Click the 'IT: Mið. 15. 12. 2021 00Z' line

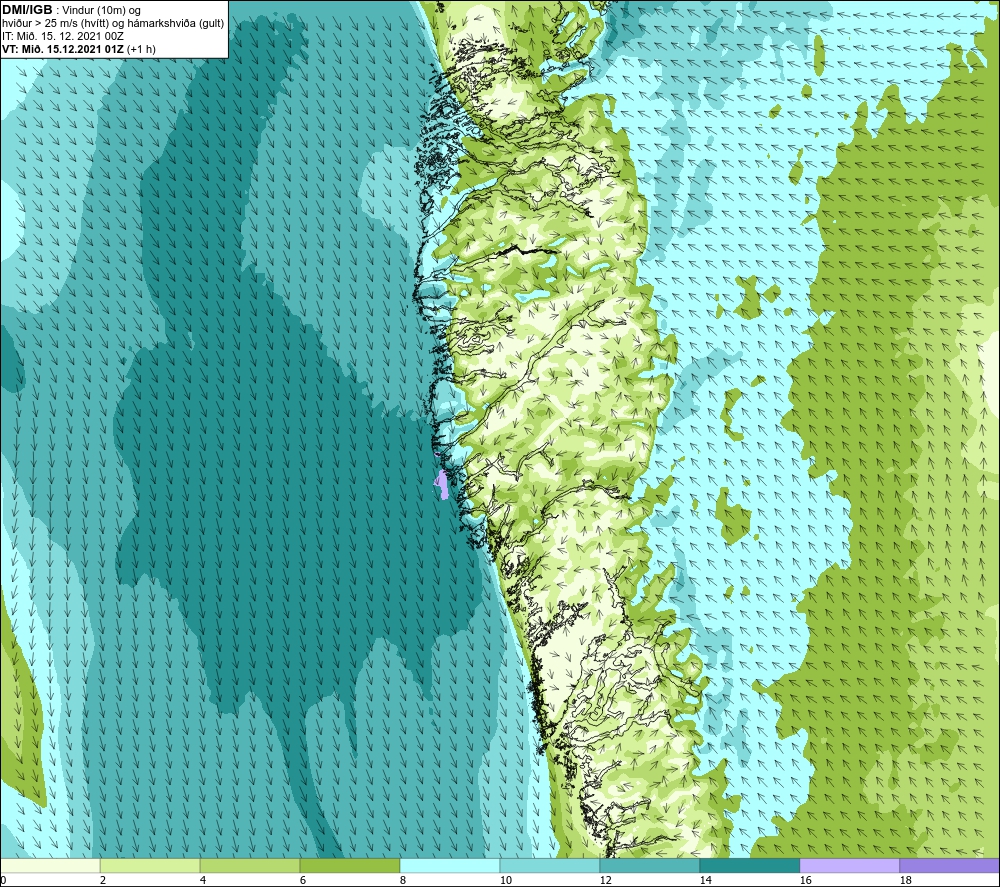(x=62, y=36)
